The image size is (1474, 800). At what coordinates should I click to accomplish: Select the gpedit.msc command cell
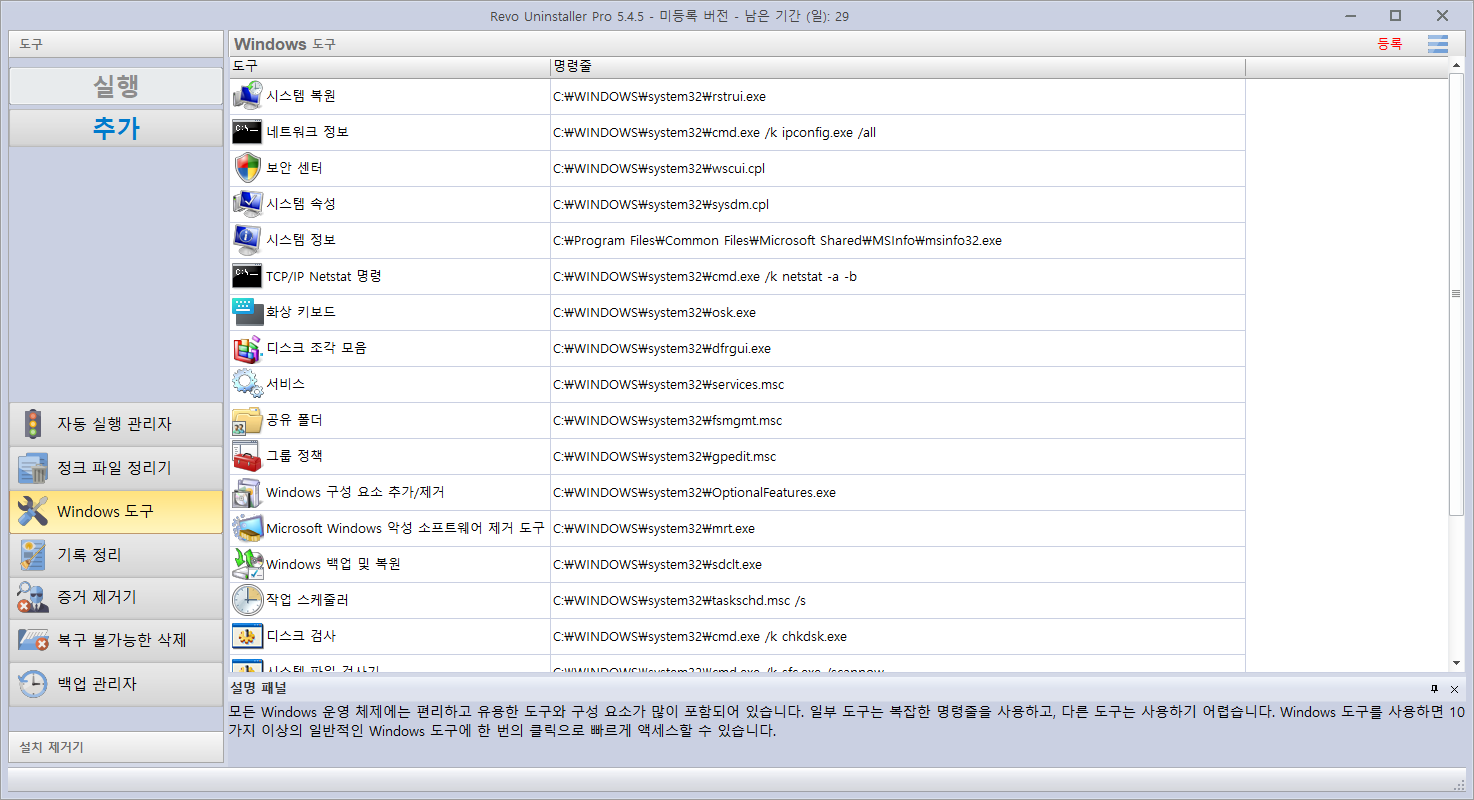[x=898, y=457]
